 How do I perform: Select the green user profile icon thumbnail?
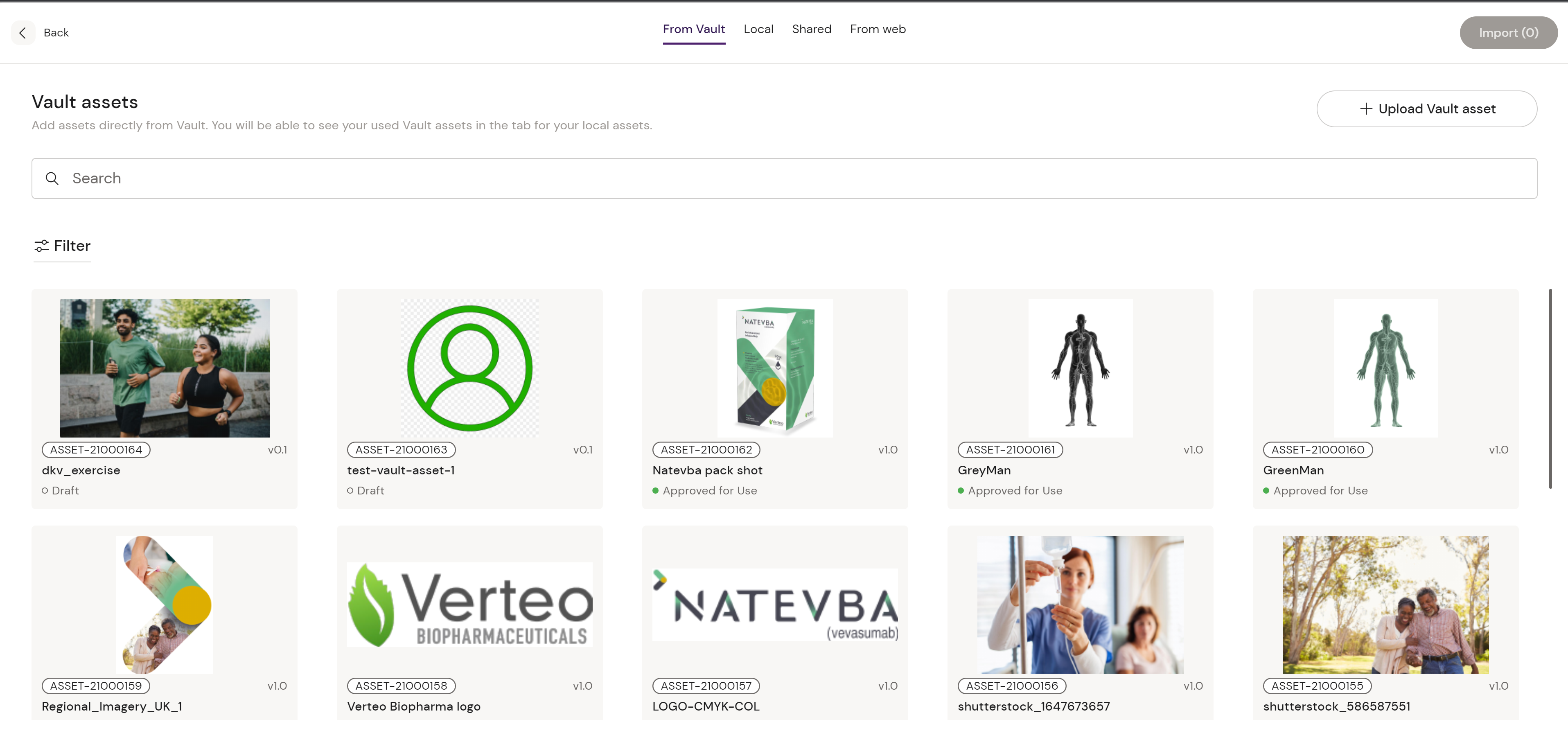click(x=469, y=368)
